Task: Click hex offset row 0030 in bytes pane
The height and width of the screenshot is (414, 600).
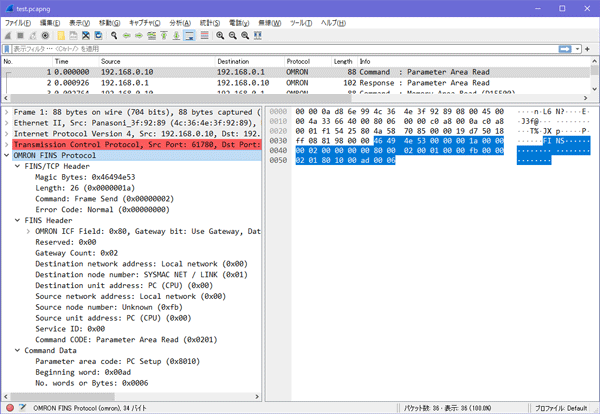Action: pyautogui.click(x=278, y=141)
